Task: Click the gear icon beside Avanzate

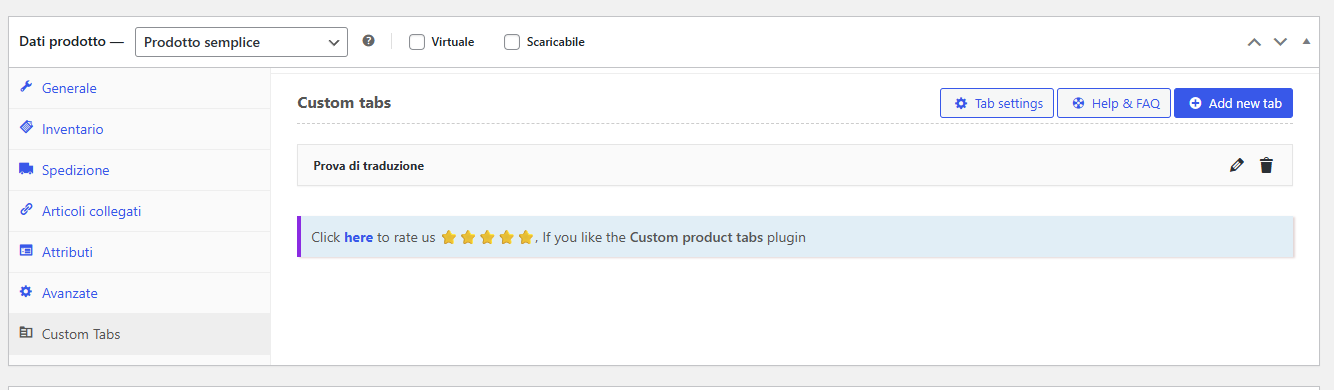Action: (x=26, y=292)
